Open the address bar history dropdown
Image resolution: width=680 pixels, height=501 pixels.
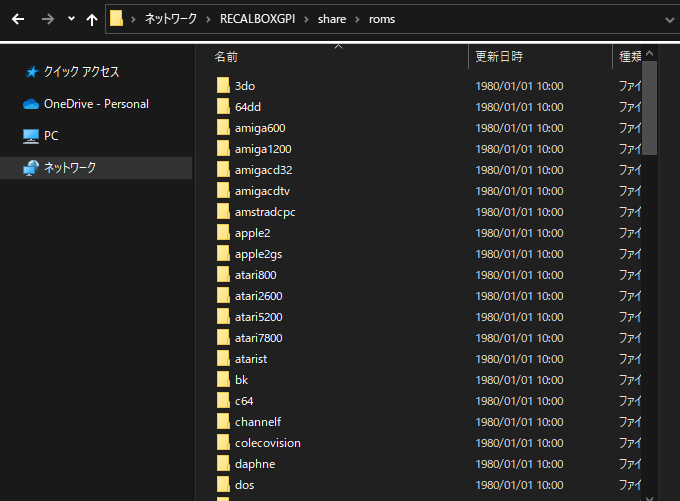(x=669, y=20)
